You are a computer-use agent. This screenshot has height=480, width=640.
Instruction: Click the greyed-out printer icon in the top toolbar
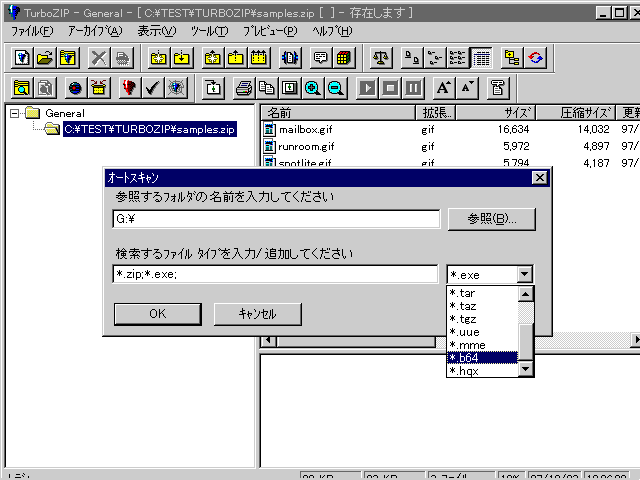coord(122,58)
